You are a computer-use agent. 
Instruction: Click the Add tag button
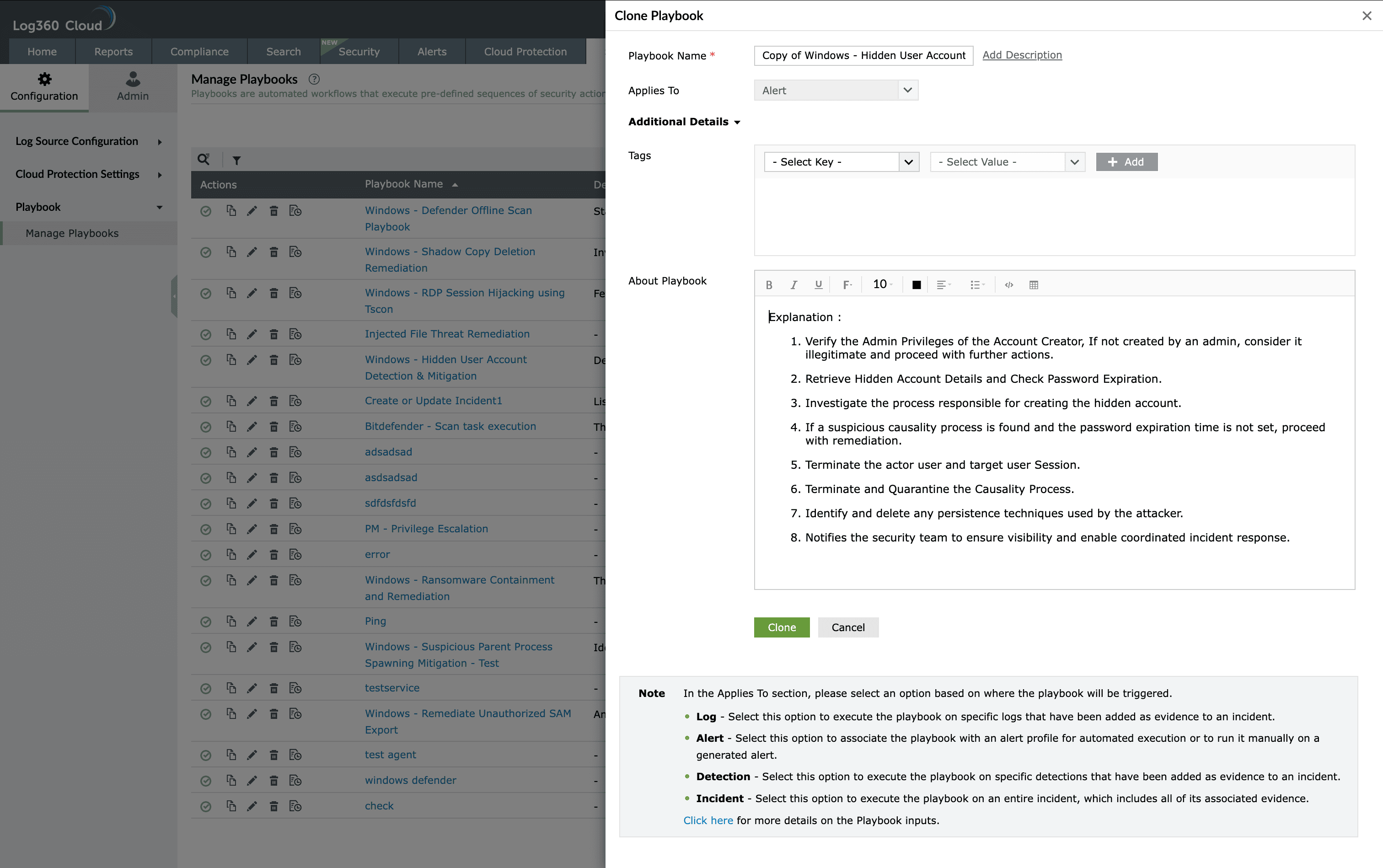(x=1126, y=162)
